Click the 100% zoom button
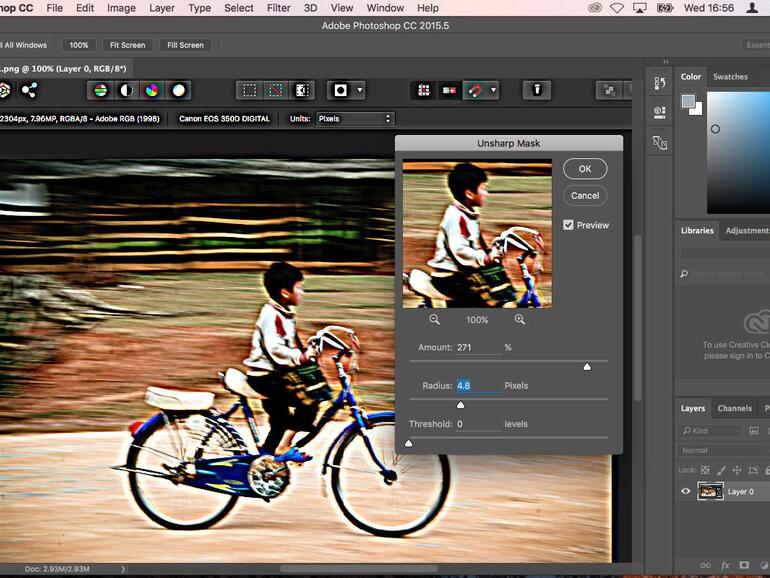The width and height of the screenshot is (770, 578). tap(79, 45)
